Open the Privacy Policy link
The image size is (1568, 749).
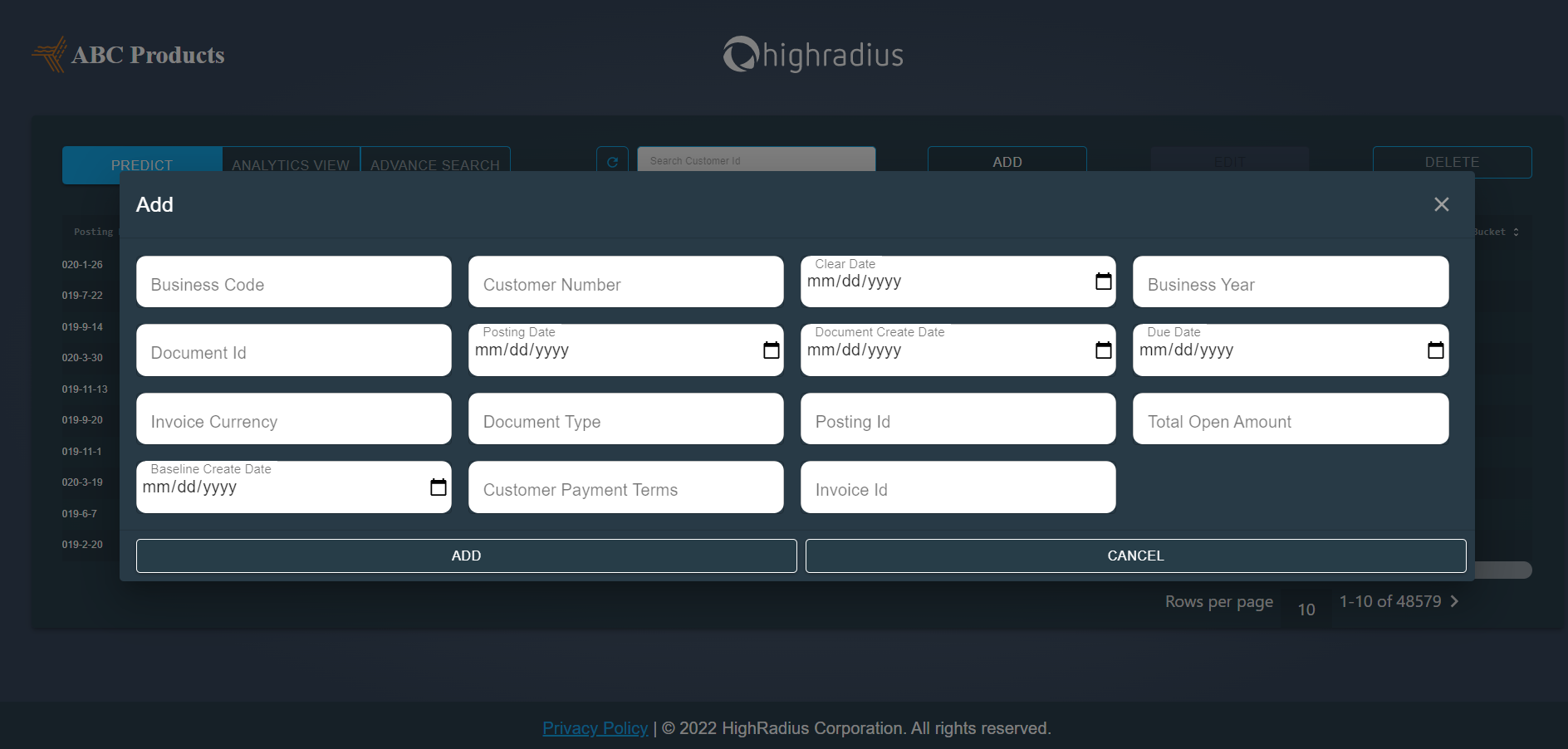[595, 728]
